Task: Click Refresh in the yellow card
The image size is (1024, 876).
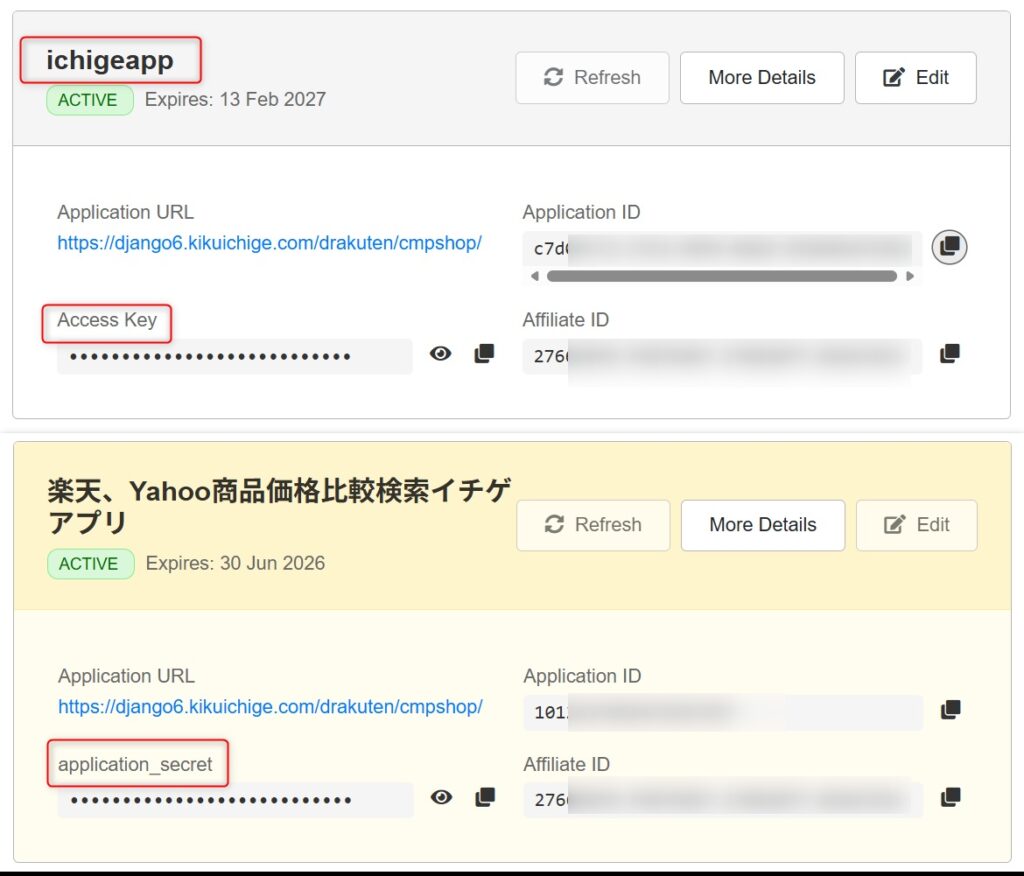Action: click(x=593, y=525)
